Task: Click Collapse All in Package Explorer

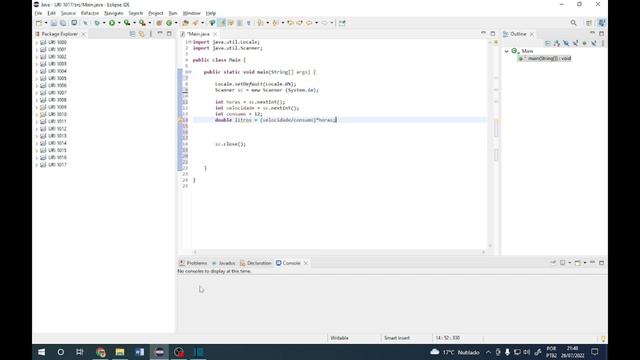Action: (x=132, y=34)
